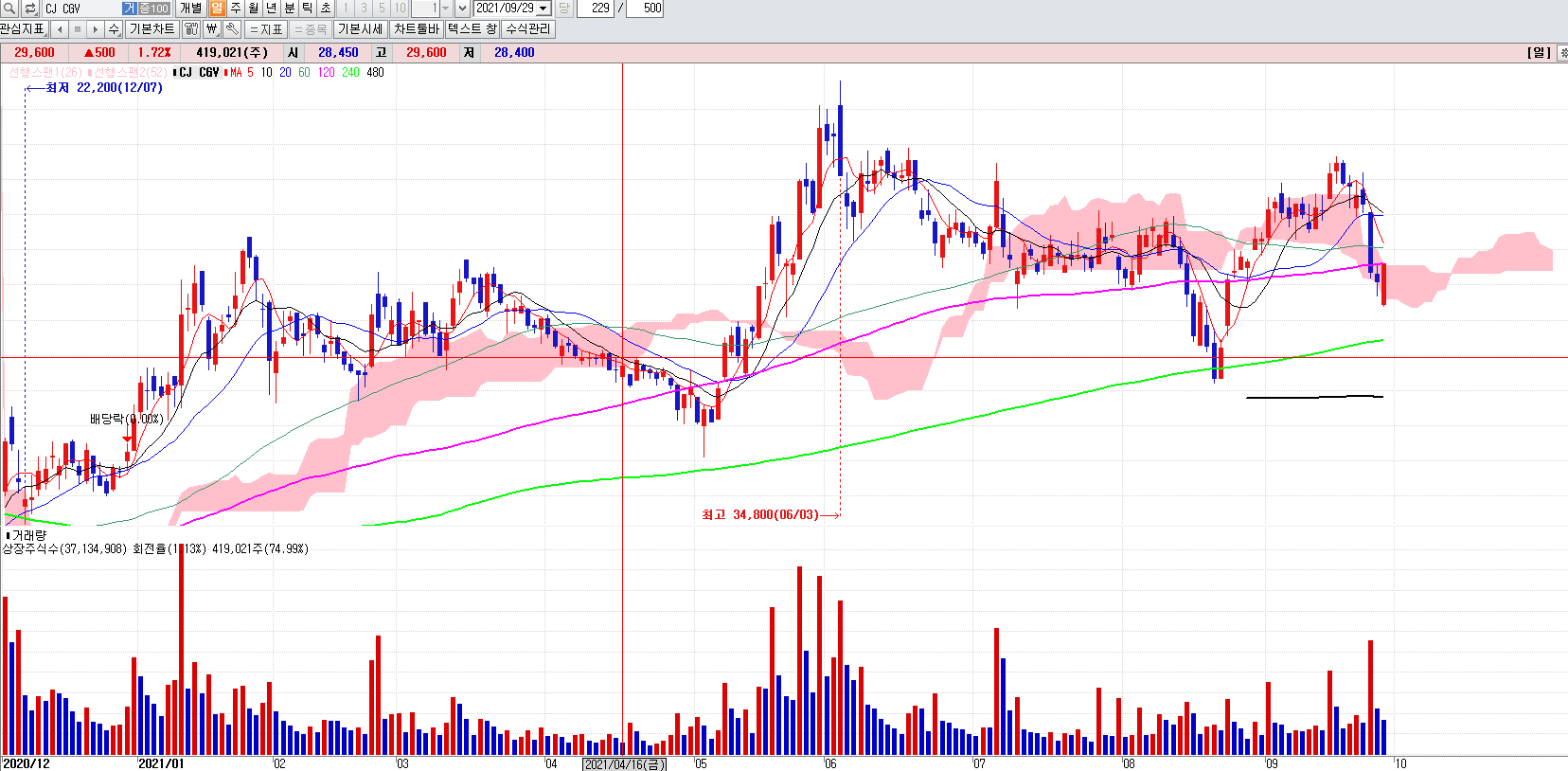Open the wrench settings icon
Image resolution: width=1568 pixels, height=771 pixels.
click(232, 29)
